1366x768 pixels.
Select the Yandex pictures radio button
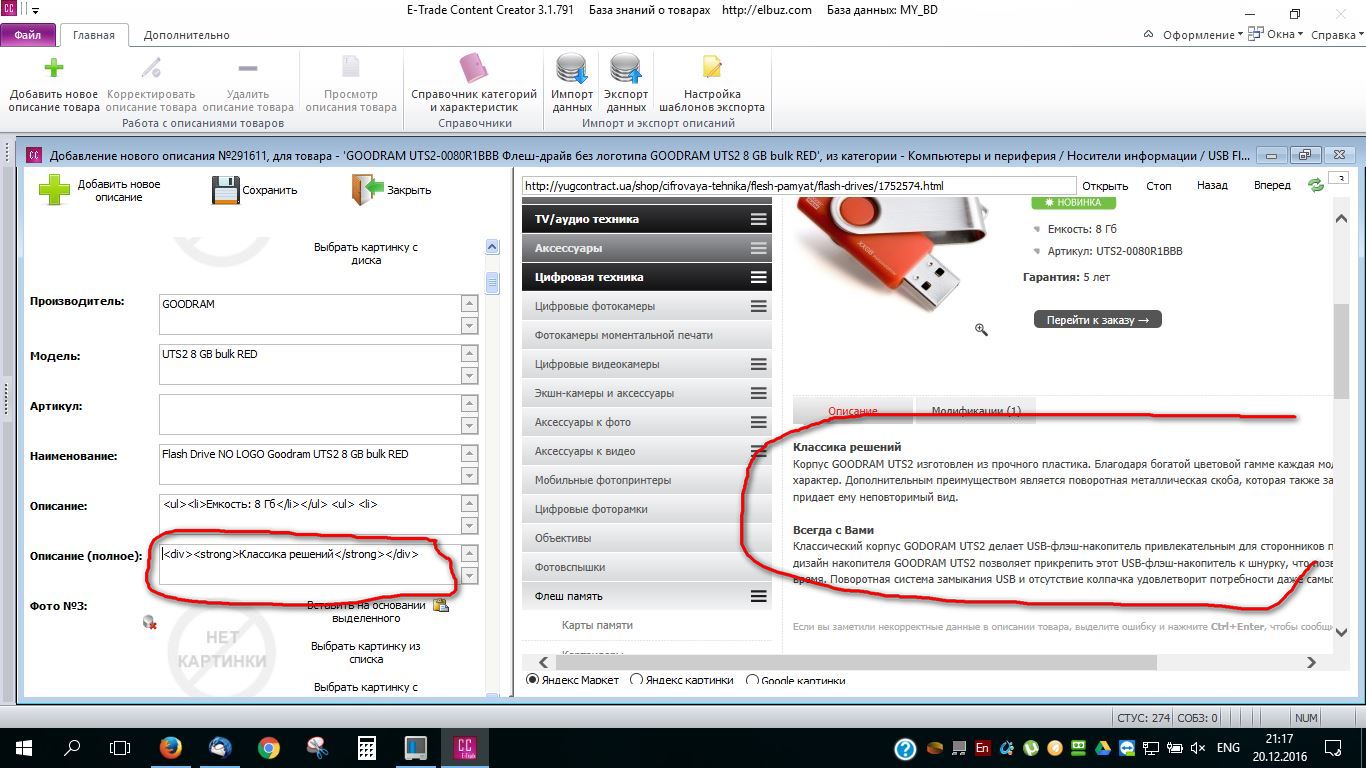click(636, 680)
